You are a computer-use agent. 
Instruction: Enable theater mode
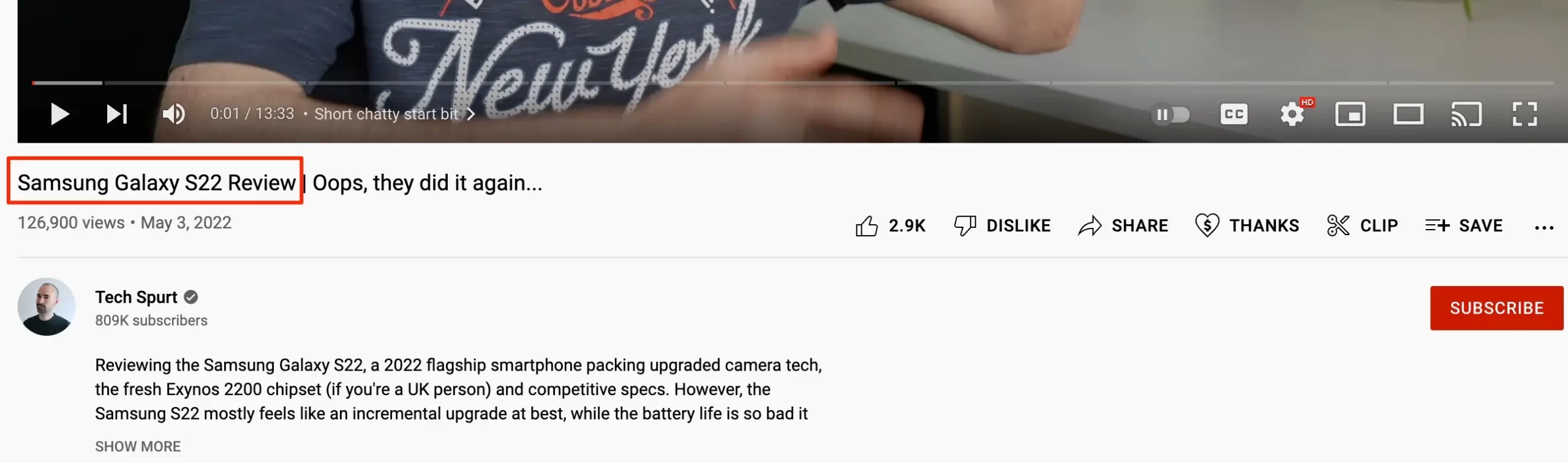[1408, 115]
